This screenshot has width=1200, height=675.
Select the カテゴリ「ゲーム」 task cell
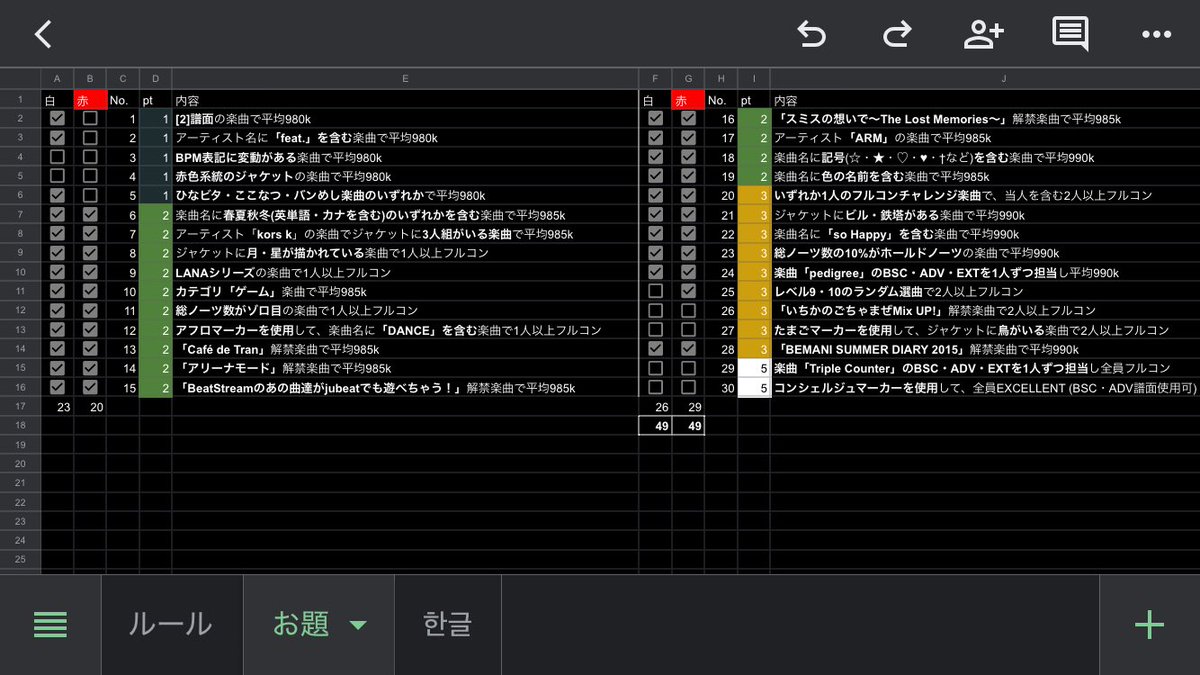405,291
